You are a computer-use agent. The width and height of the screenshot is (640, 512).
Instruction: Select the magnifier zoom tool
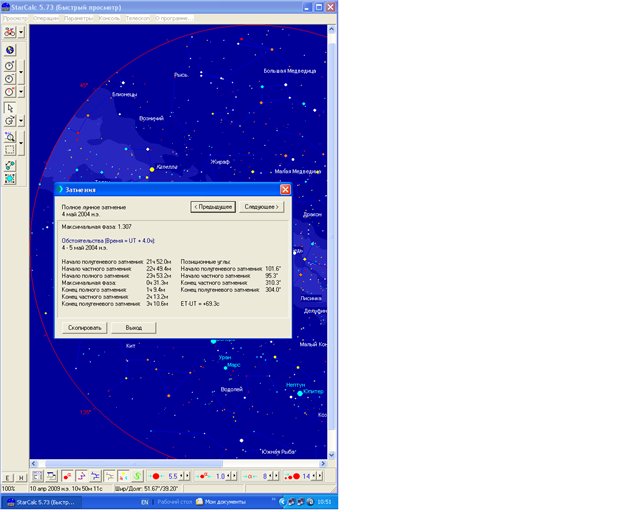click(10, 137)
